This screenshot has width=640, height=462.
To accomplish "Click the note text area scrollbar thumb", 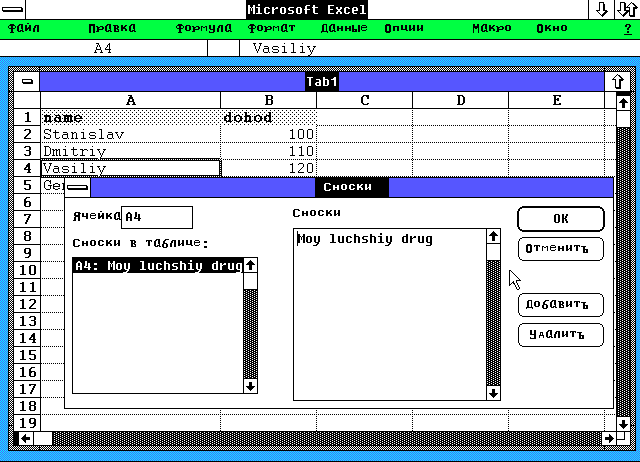I will point(493,252).
